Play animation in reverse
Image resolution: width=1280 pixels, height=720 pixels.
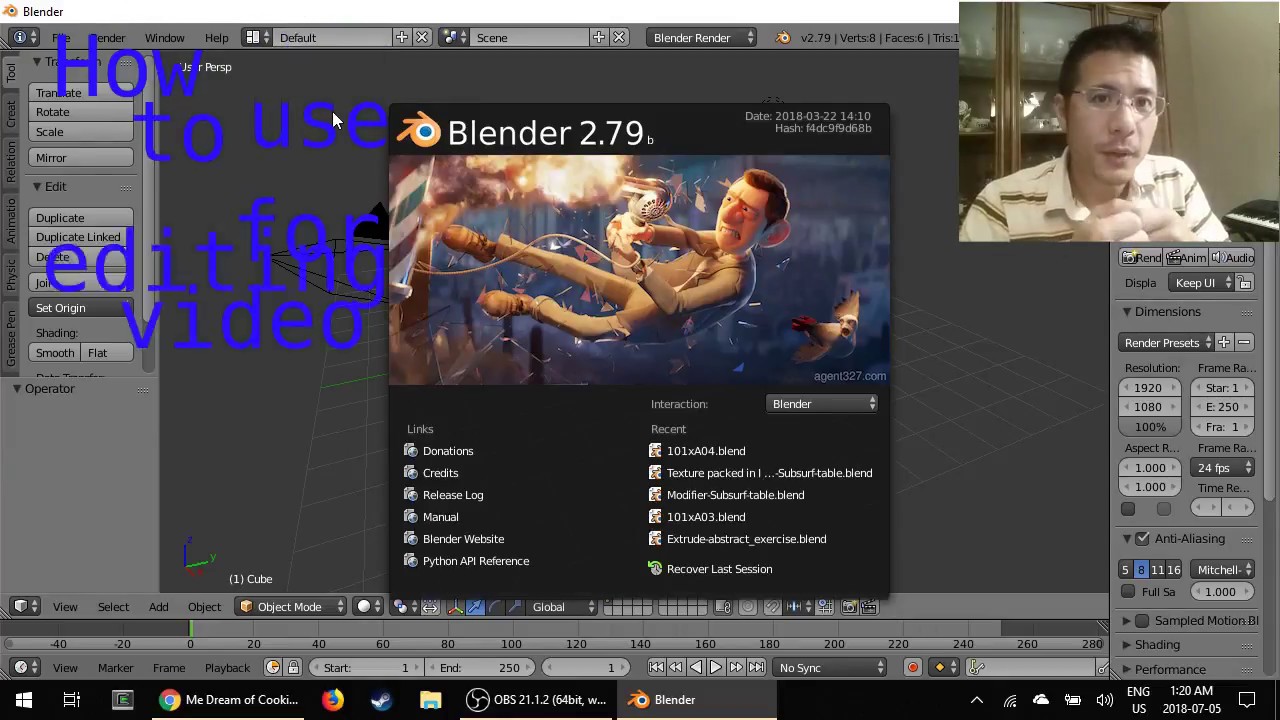pos(696,667)
